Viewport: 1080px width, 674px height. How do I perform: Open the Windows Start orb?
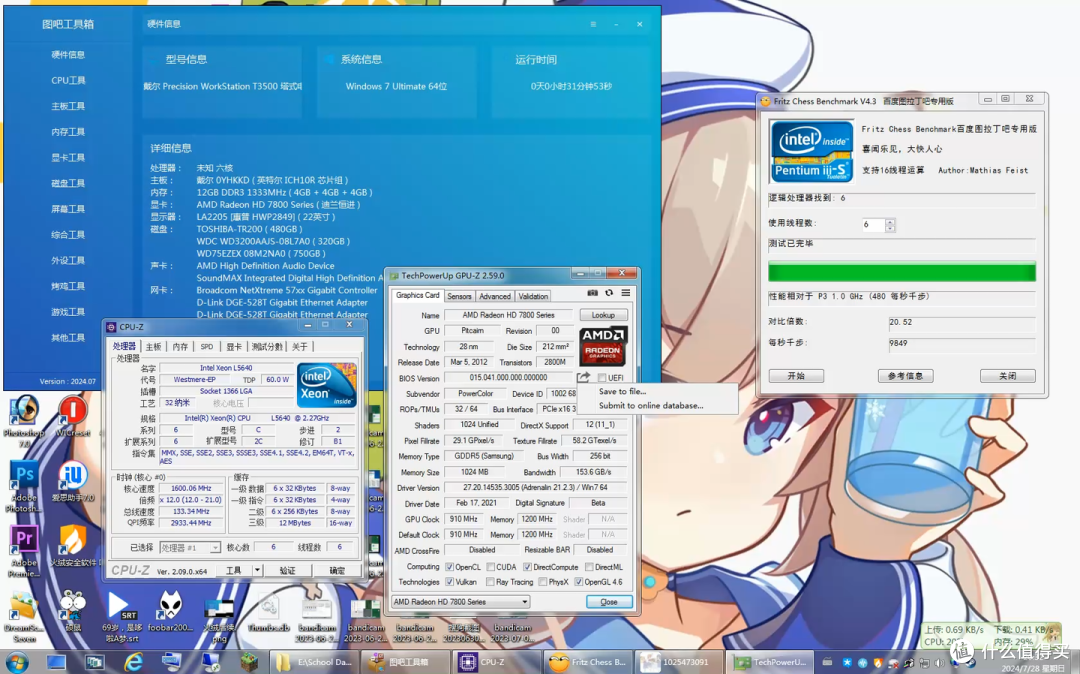tap(17, 663)
